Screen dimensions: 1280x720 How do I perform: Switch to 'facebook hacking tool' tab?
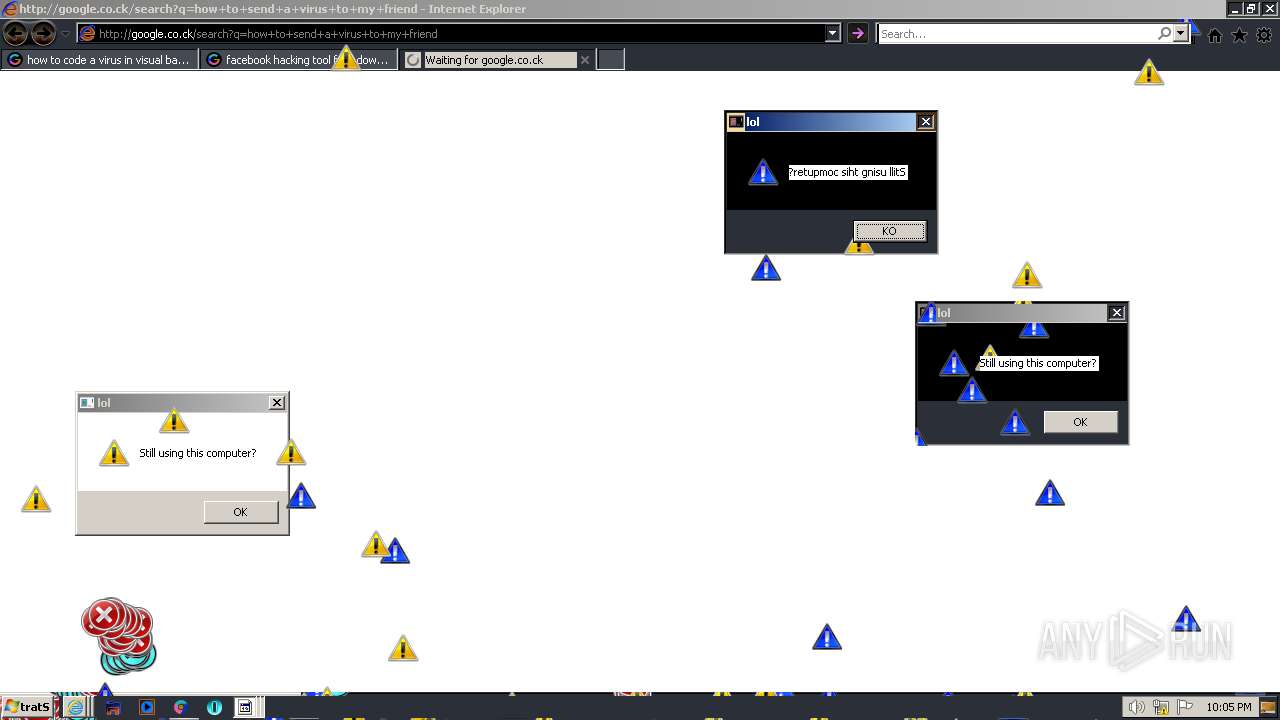pyautogui.click(x=297, y=60)
